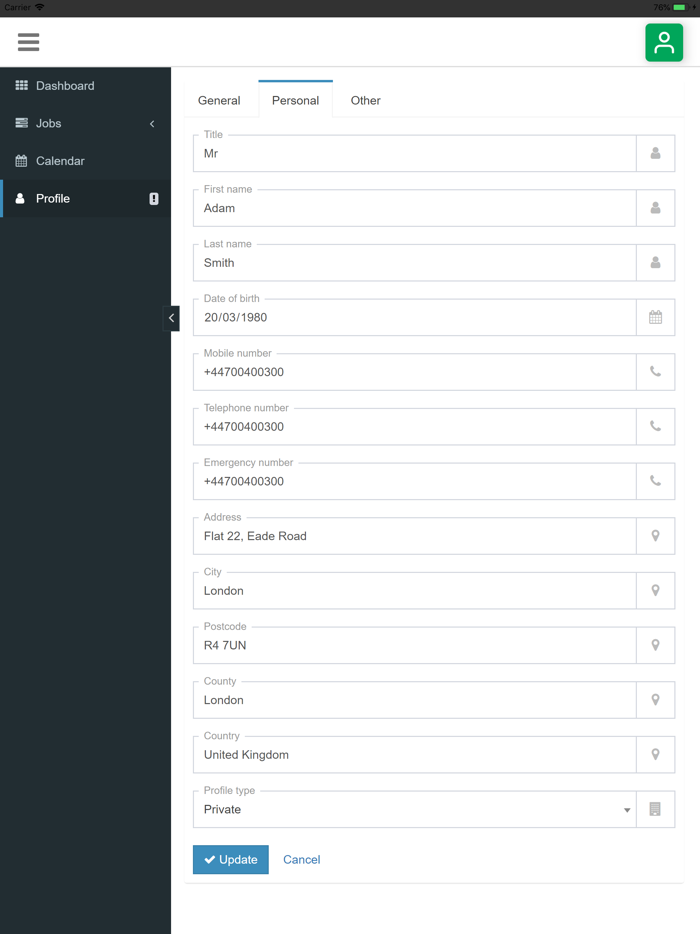Go to Dashboard in sidebar
The width and height of the screenshot is (700, 934).
click(x=65, y=86)
